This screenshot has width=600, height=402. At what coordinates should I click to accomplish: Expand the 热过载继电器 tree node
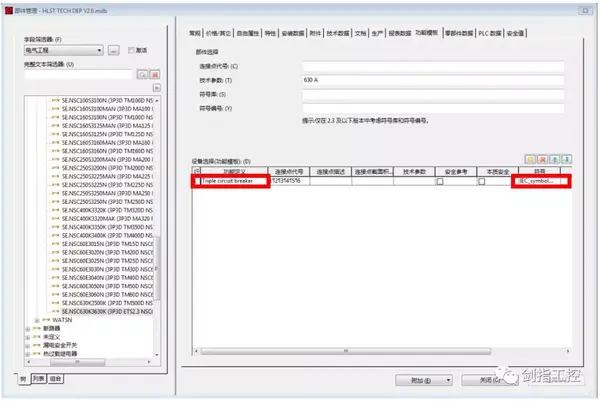tap(28, 354)
